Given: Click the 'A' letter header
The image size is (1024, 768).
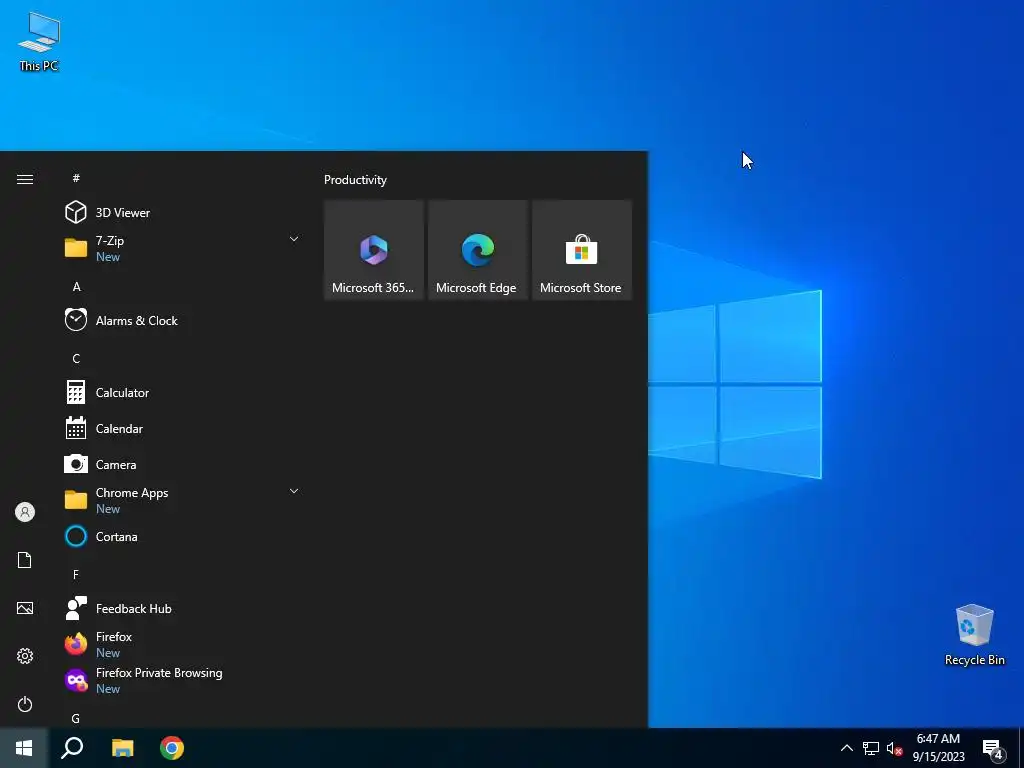Looking at the screenshot, I should (x=76, y=286).
